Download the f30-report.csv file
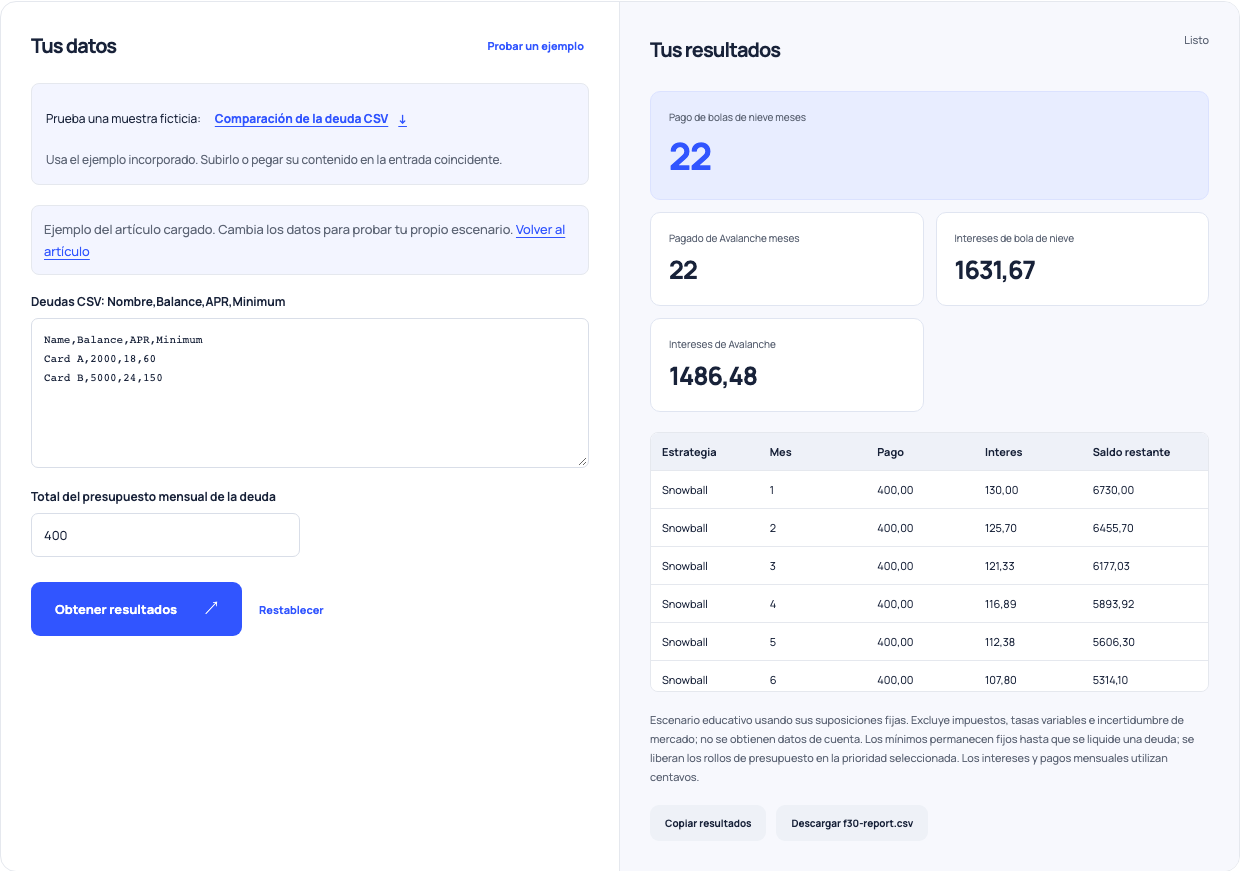This screenshot has width=1240, height=872. (x=852, y=823)
